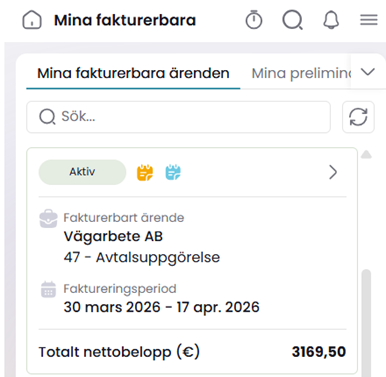Refresh the billable matters list
386x377 pixels.
coord(358,117)
